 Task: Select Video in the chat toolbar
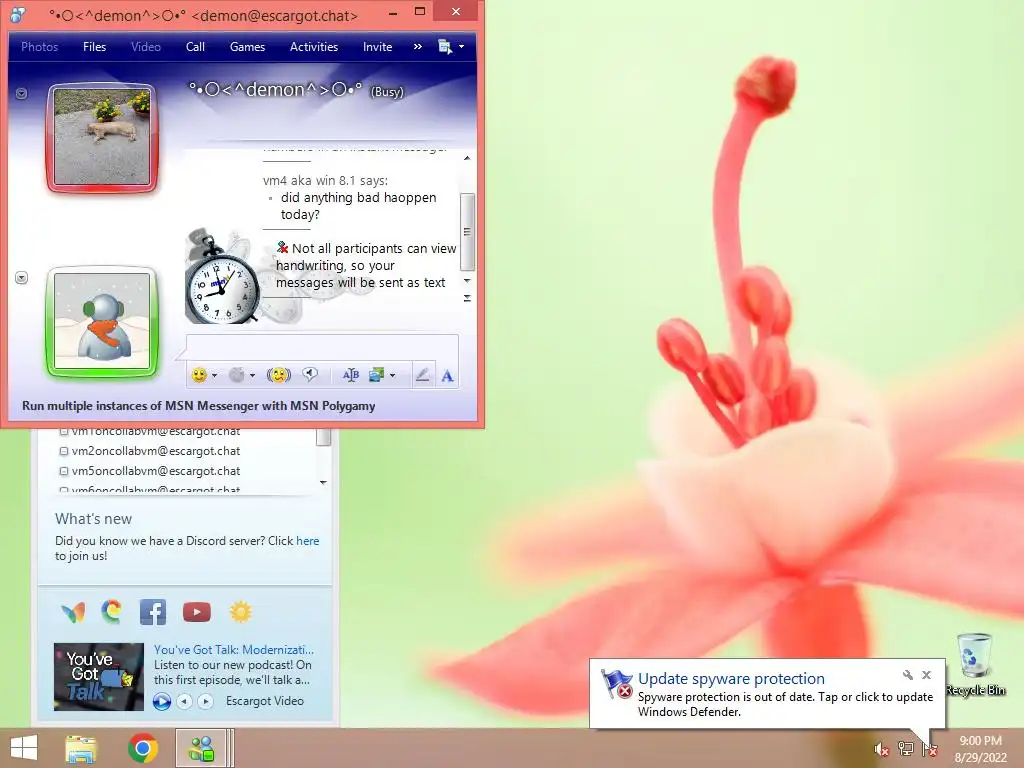[x=146, y=47]
